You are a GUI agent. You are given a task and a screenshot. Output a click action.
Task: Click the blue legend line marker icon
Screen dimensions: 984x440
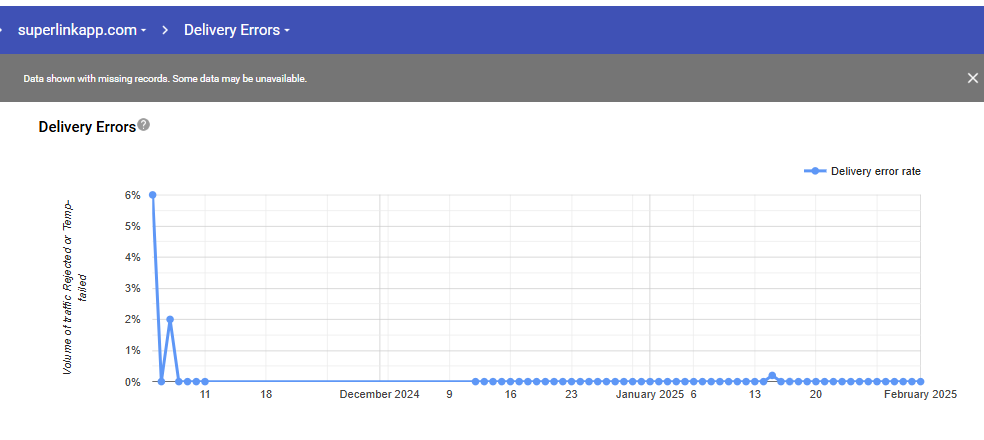(815, 171)
